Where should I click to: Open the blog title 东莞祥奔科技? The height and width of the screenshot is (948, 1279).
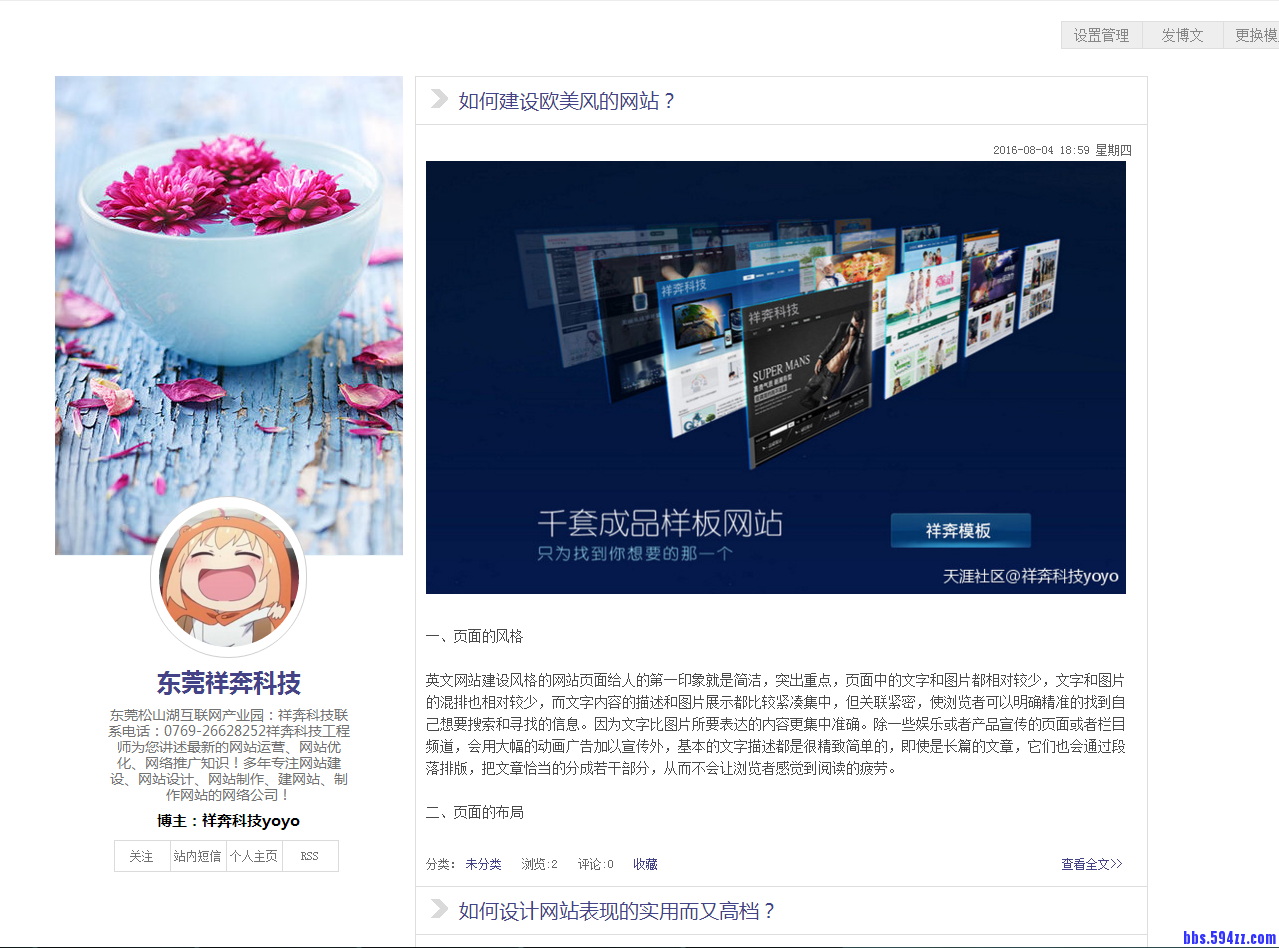coord(228,683)
